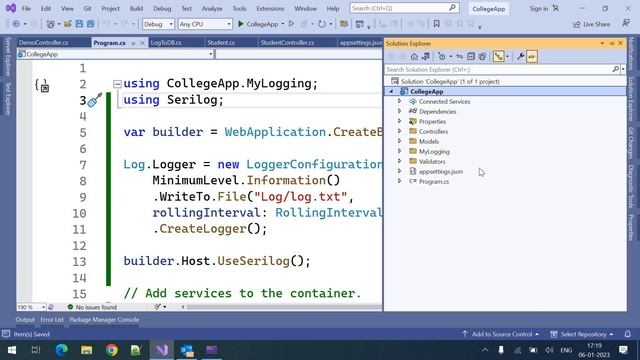Open the Build menu
The height and width of the screenshot is (360, 640).
coord(136,8)
